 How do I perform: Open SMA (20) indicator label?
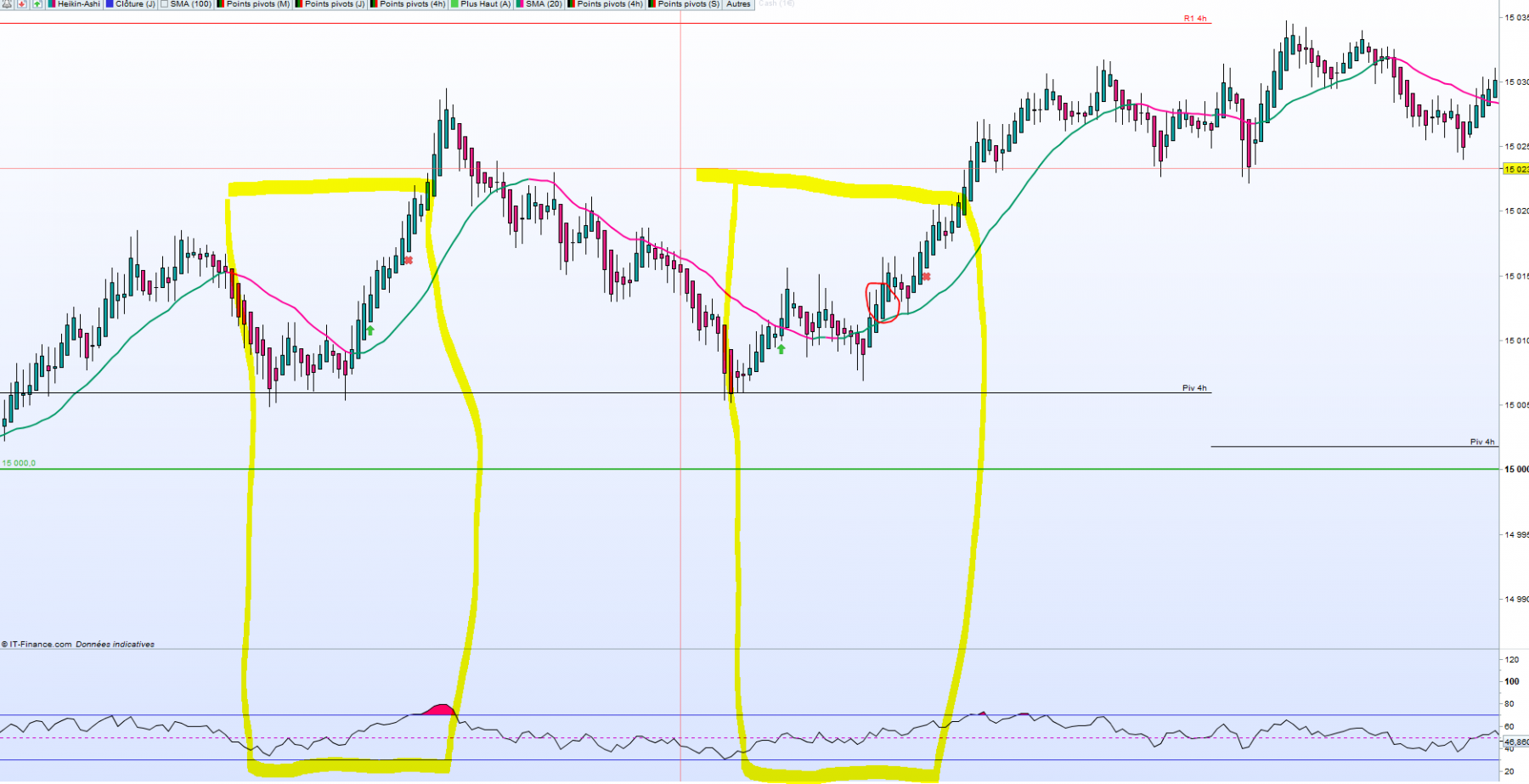[544, 3]
